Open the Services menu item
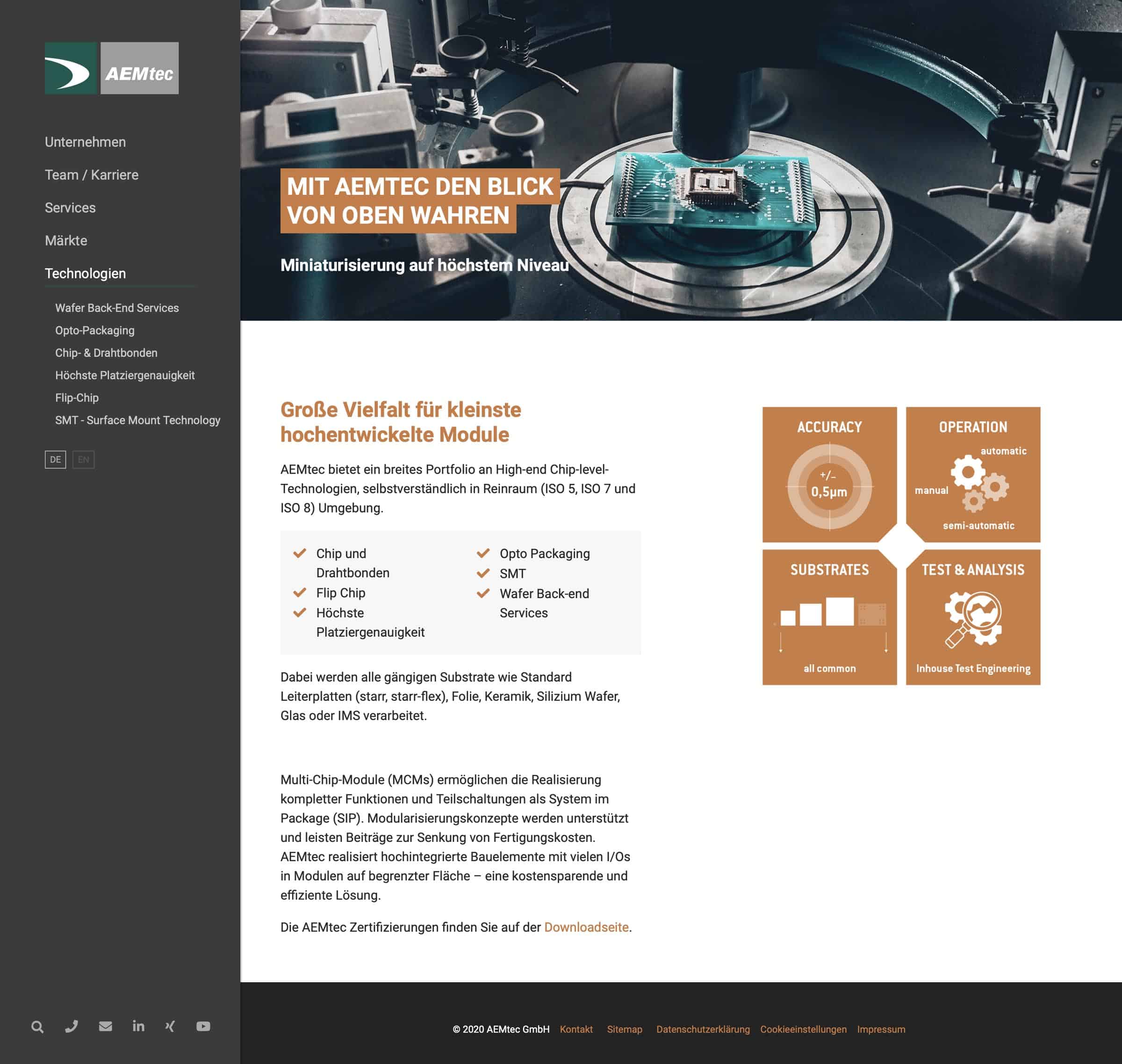 click(x=70, y=208)
